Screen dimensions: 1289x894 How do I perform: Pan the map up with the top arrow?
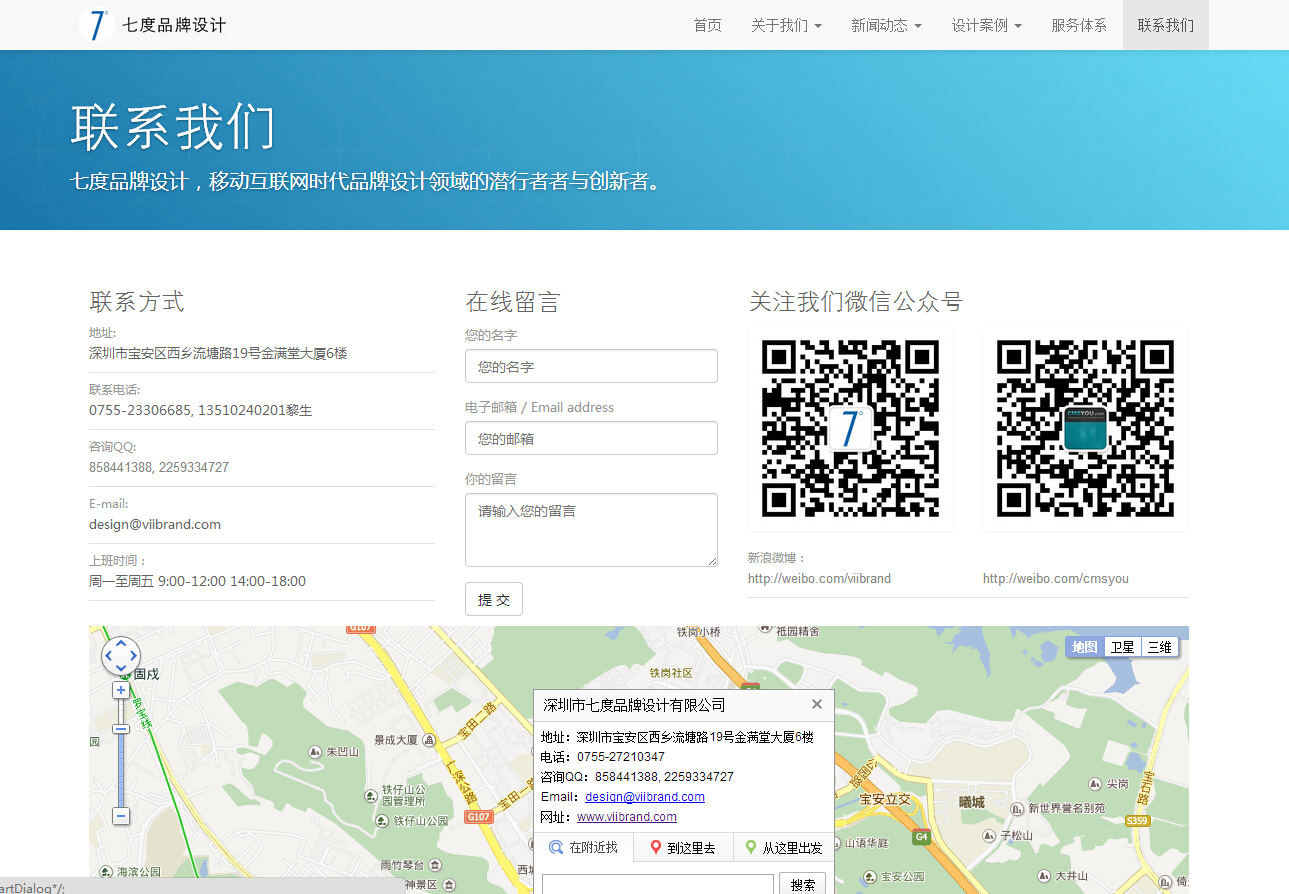(x=121, y=645)
